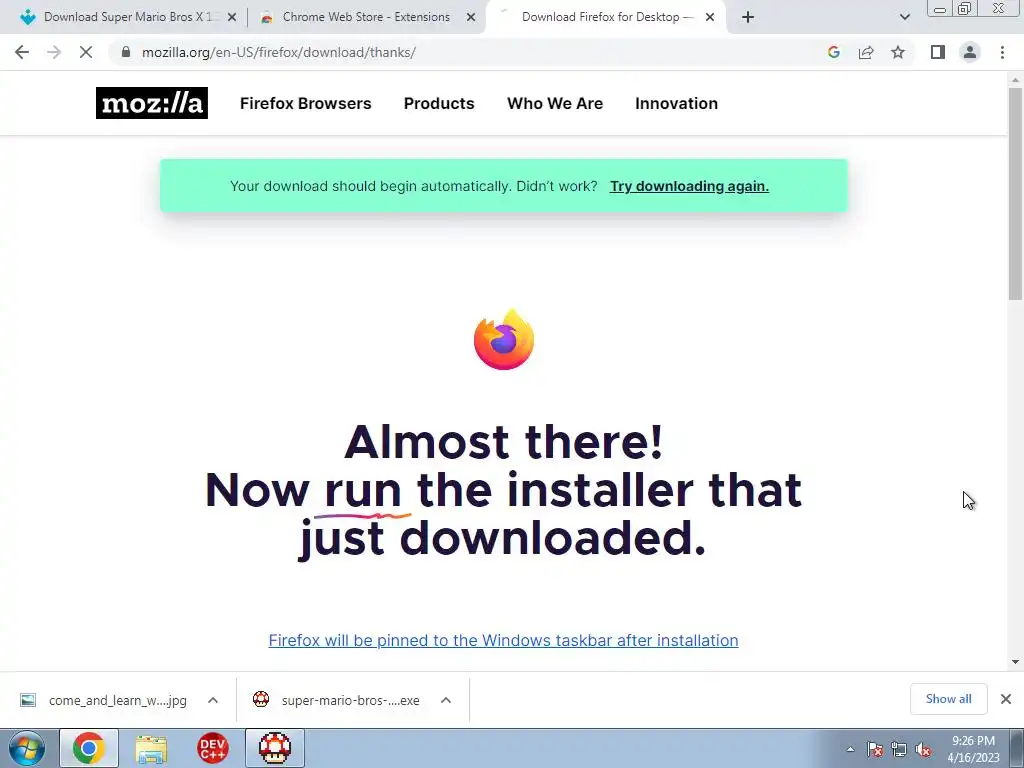This screenshot has height=768, width=1024.
Task: Go to Mozilla logo homepage
Action: tap(152, 103)
